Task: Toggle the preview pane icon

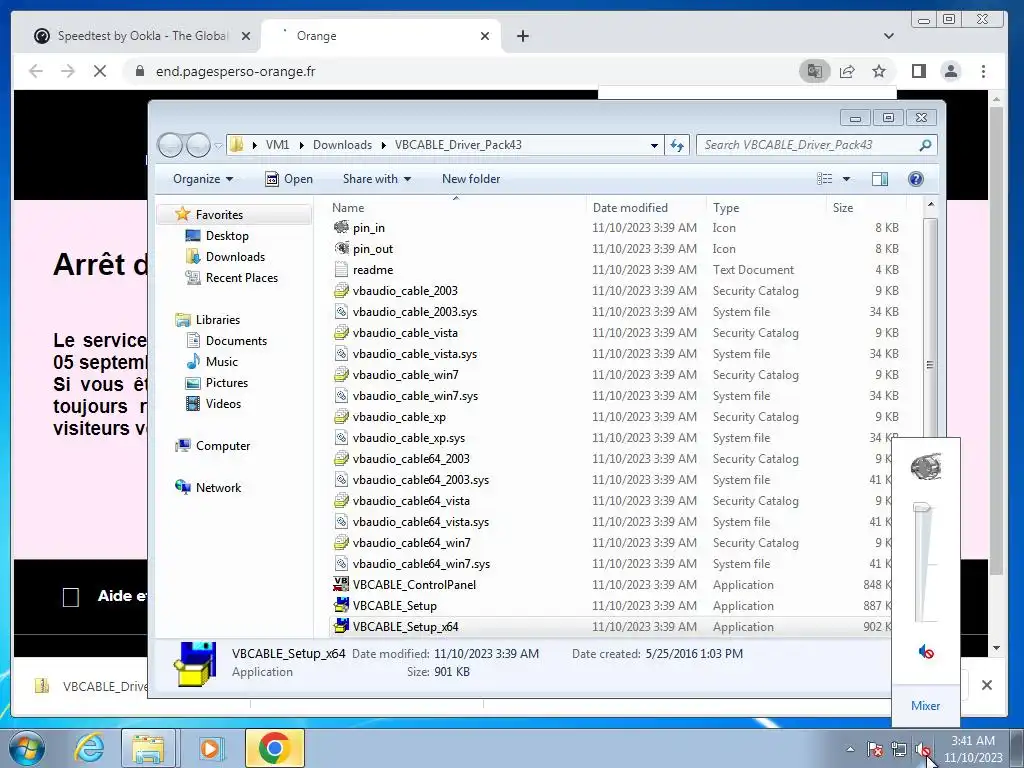Action: point(880,179)
